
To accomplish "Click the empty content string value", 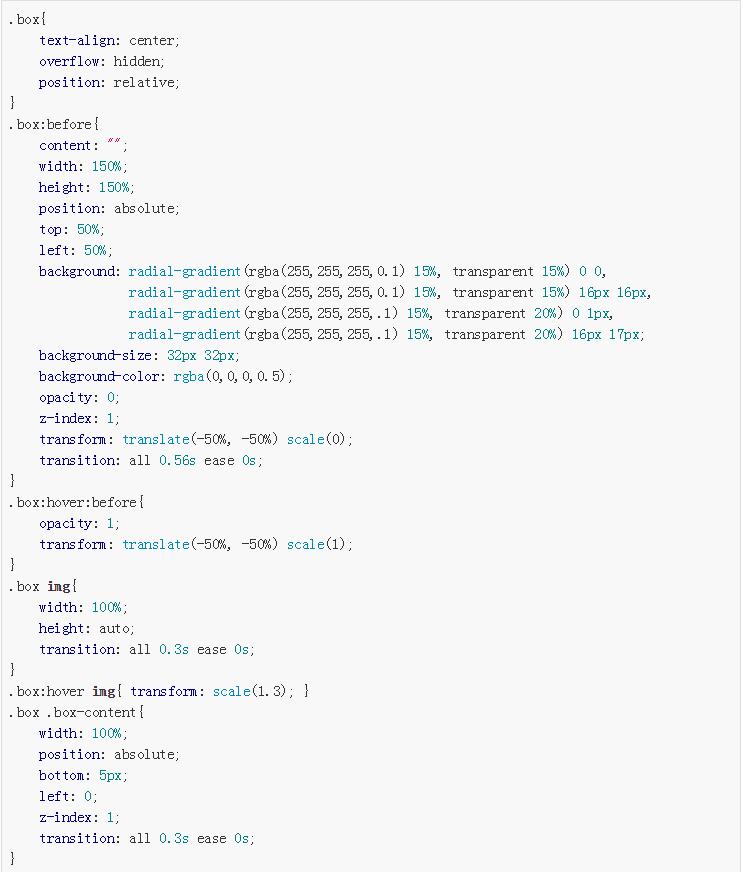I will [x=114, y=146].
